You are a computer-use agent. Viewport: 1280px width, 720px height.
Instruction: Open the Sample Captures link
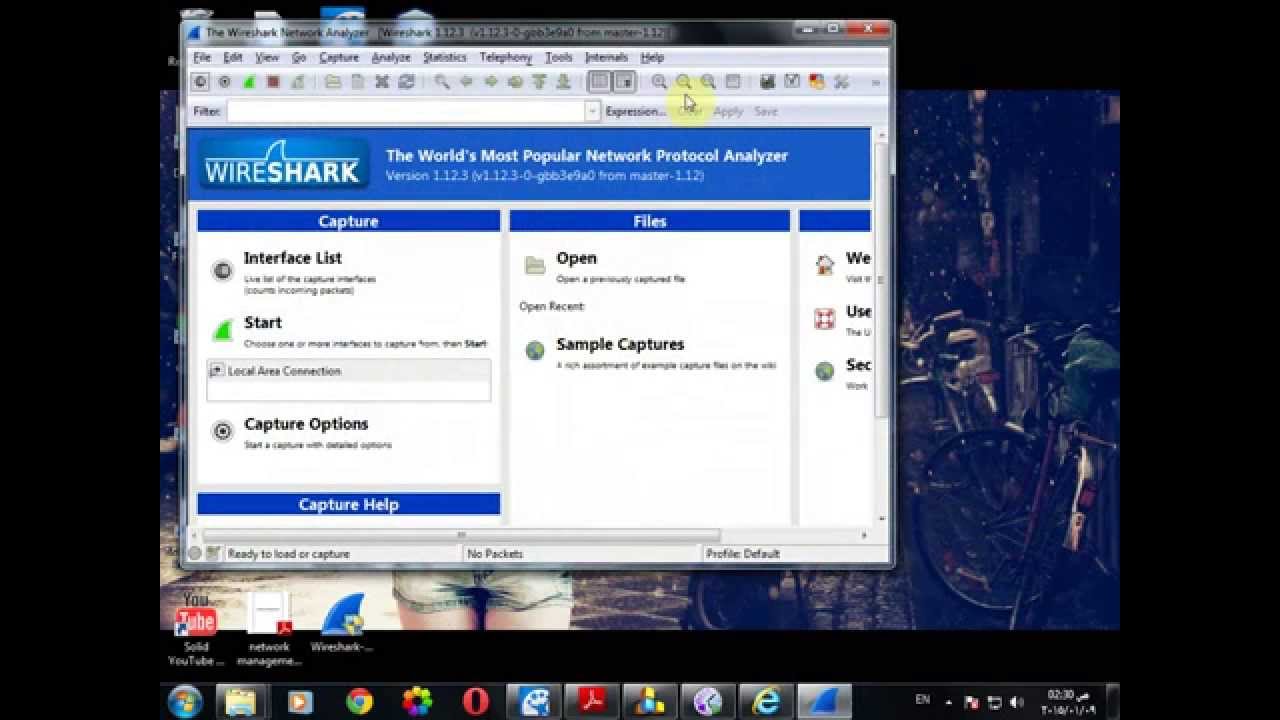click(x=620, y=344)
